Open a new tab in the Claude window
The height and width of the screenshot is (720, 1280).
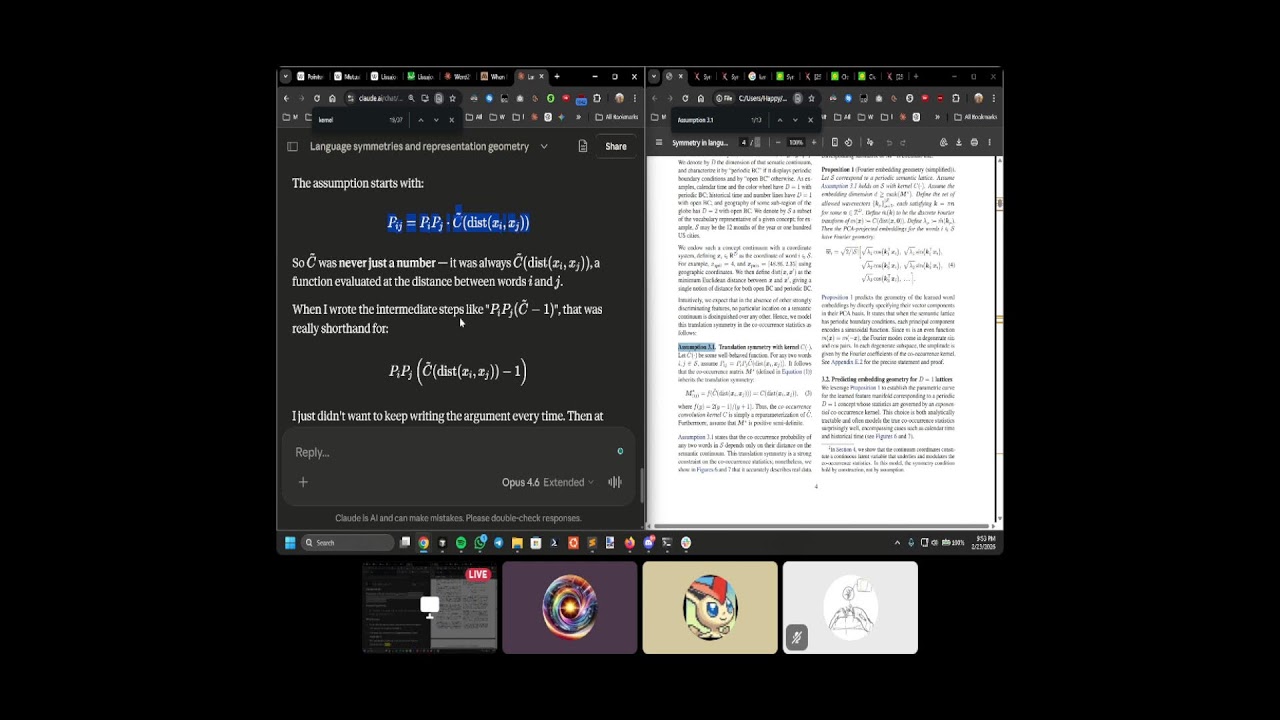coord(557,76)
